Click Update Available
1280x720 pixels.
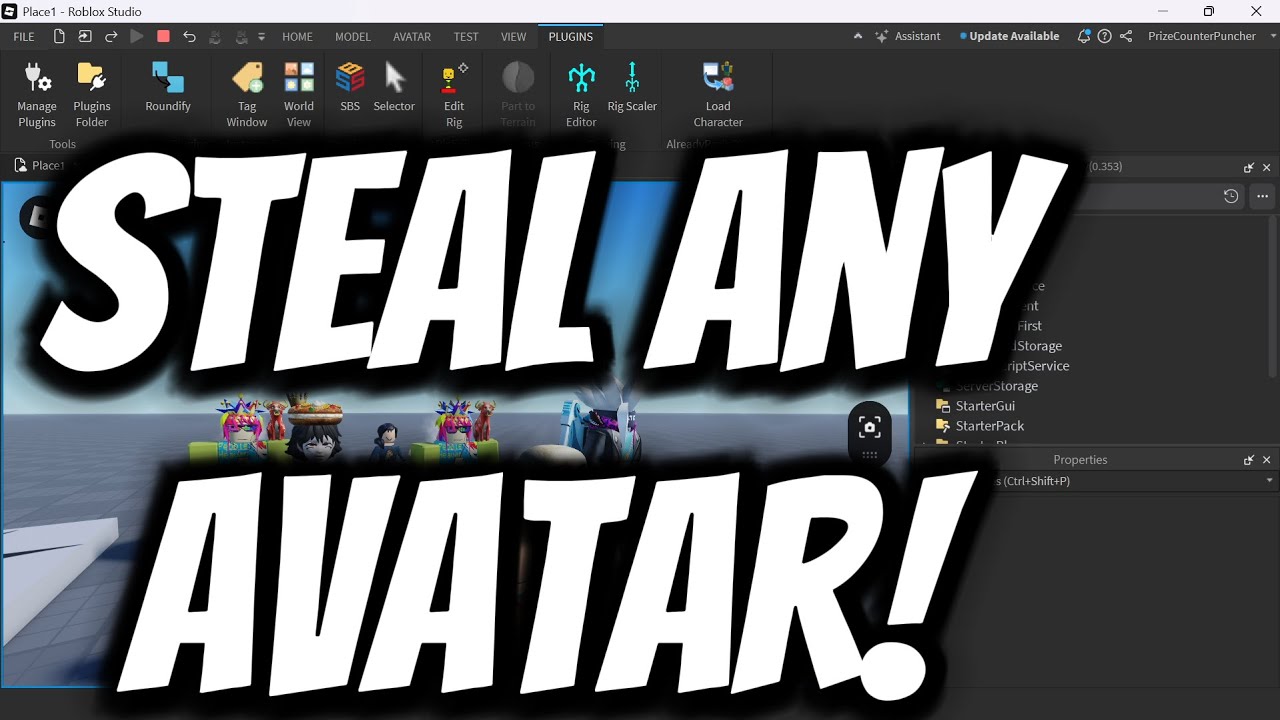(1009, 36)
